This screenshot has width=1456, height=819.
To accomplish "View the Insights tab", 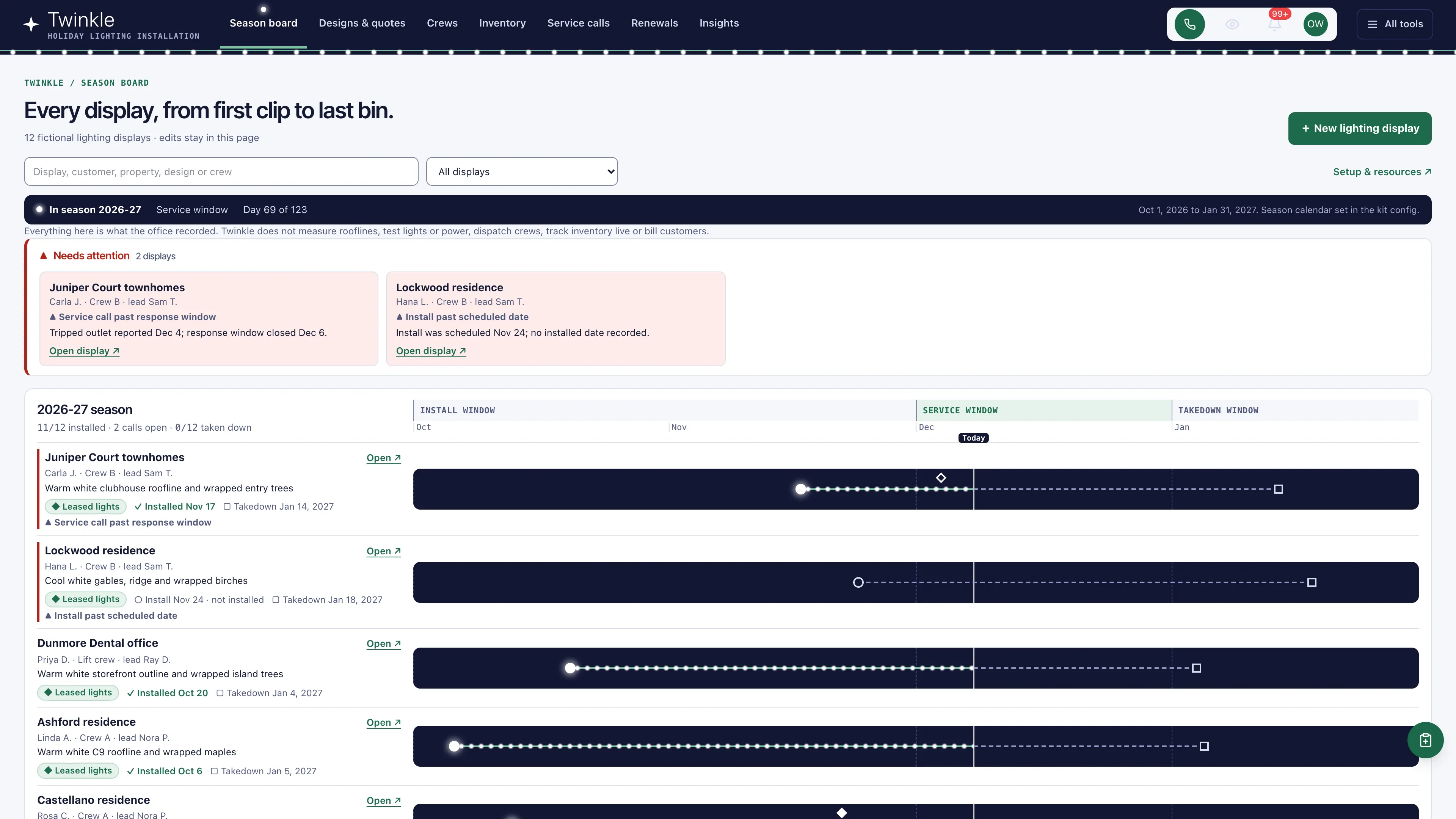I will pos(719,23).
